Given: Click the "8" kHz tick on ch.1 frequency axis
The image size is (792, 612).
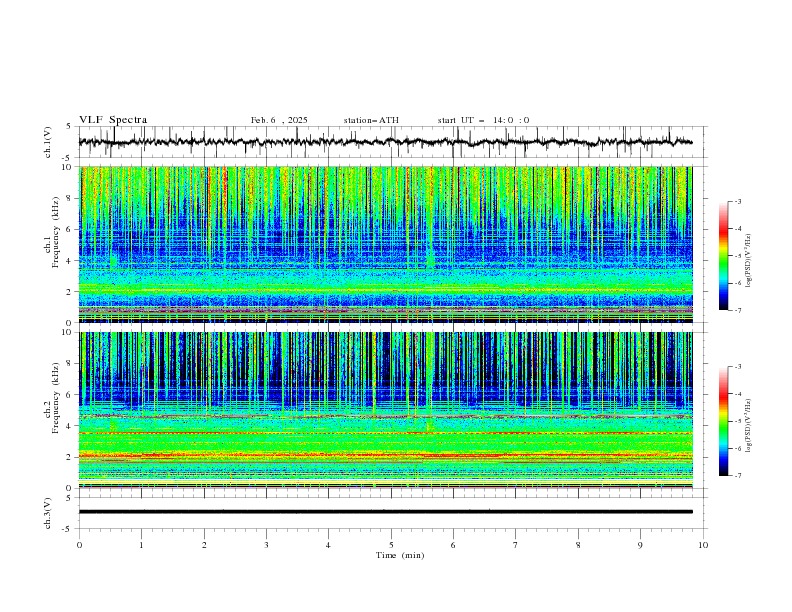Looking at the screenshot, I should click(x=71, y=198).
